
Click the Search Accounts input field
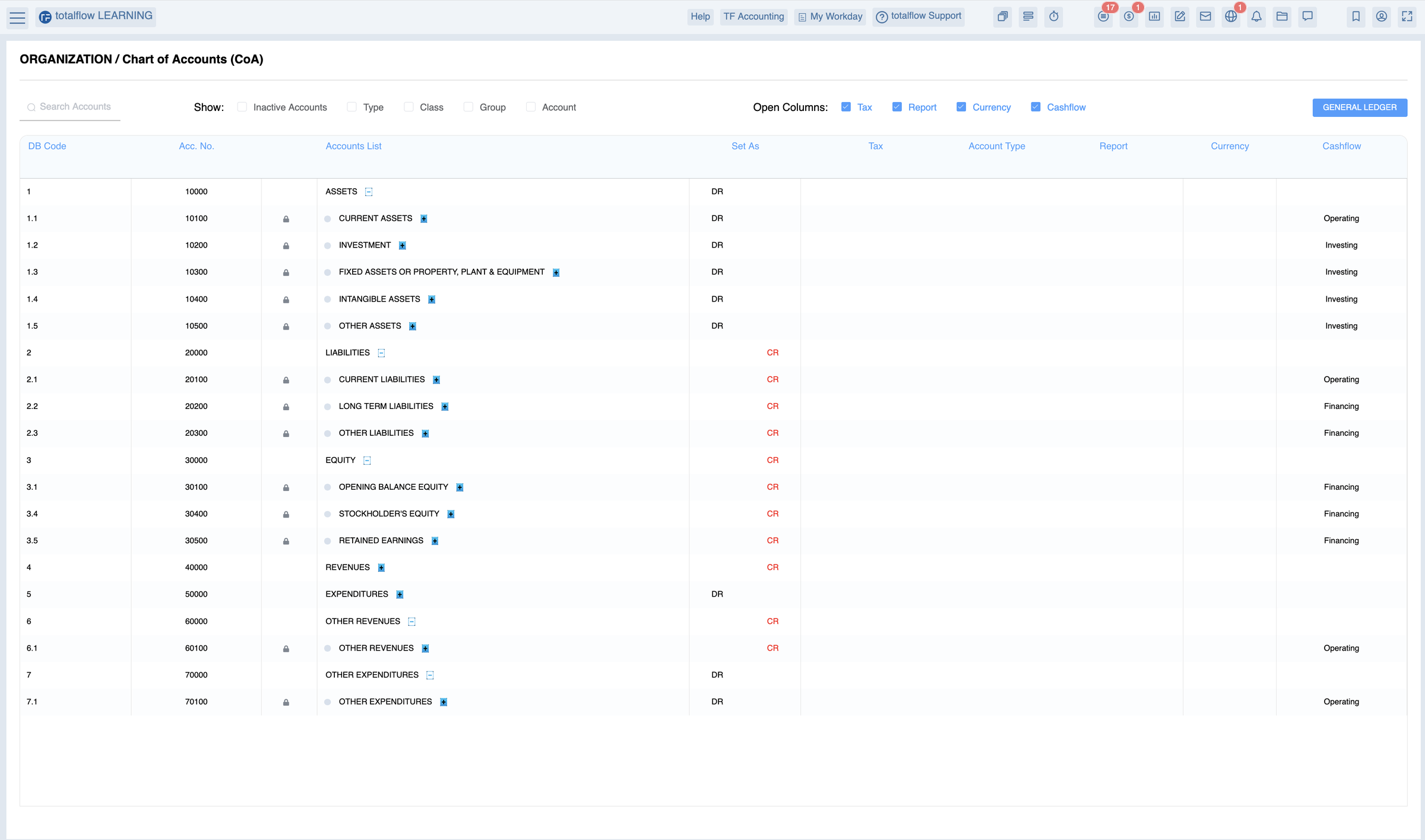(x=75, y=107)
